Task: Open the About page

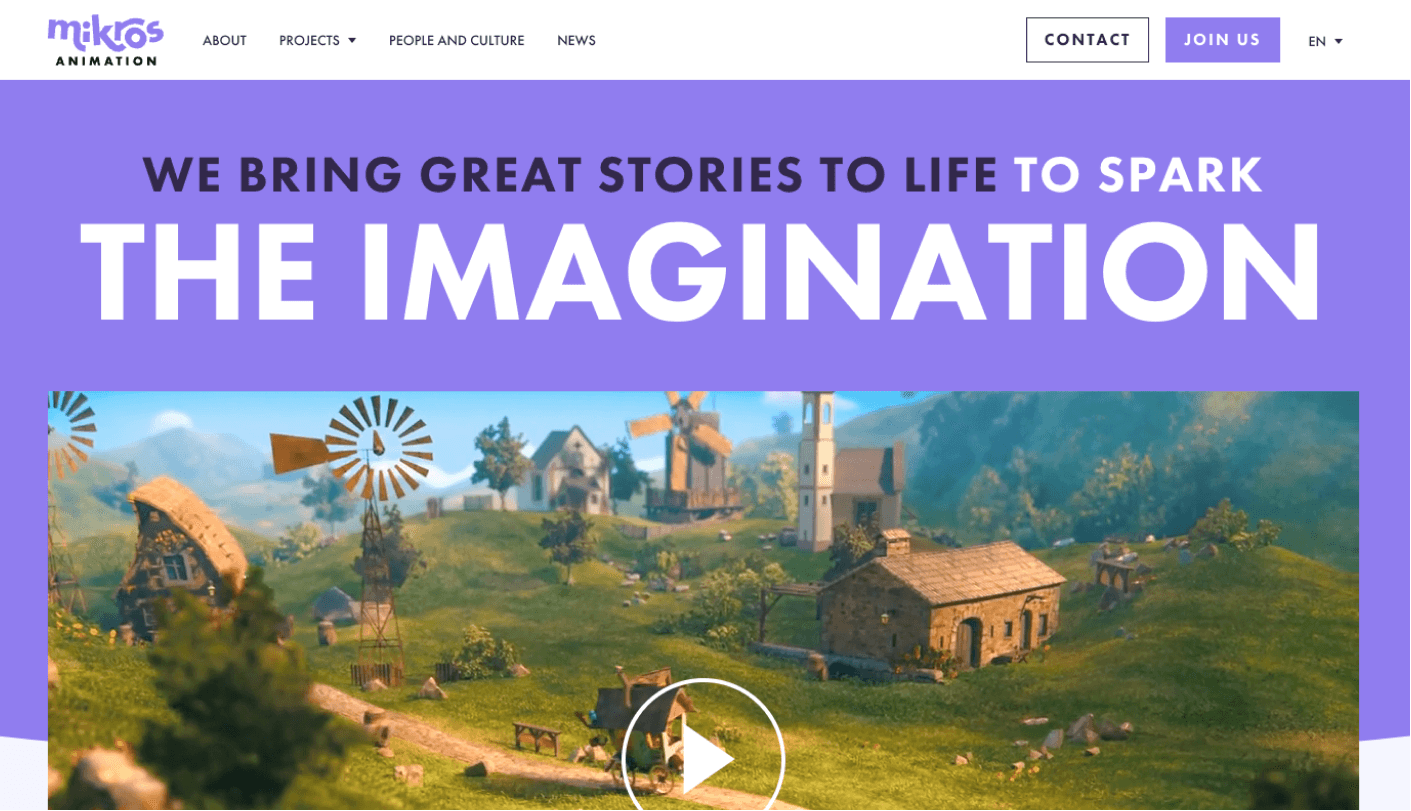Action: pyautogui.click(x=224, y=41)
